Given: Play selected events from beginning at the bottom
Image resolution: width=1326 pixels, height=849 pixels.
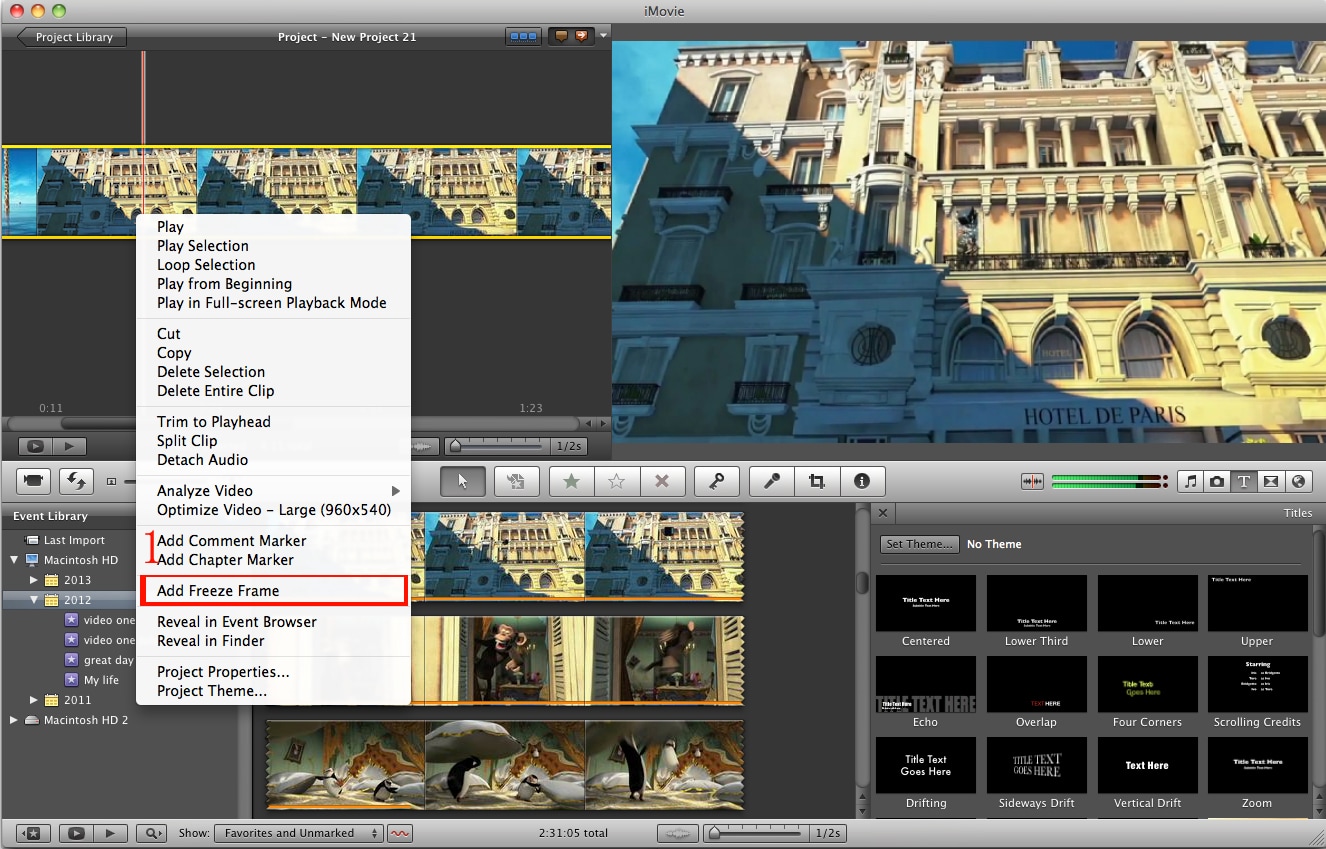Looking at the screenshot, I should [x=111, y=833].
